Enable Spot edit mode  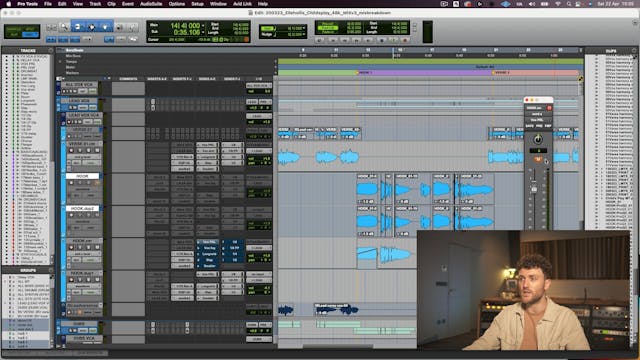coord(31,29)
